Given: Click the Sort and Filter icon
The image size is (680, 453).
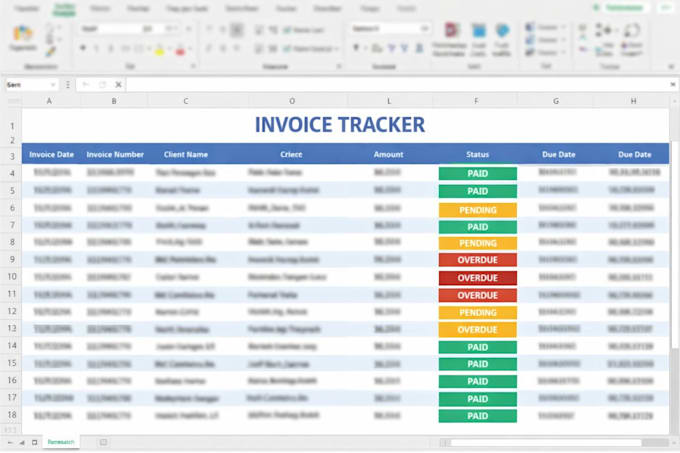Looking at the screenshot, I should point(603,29).
